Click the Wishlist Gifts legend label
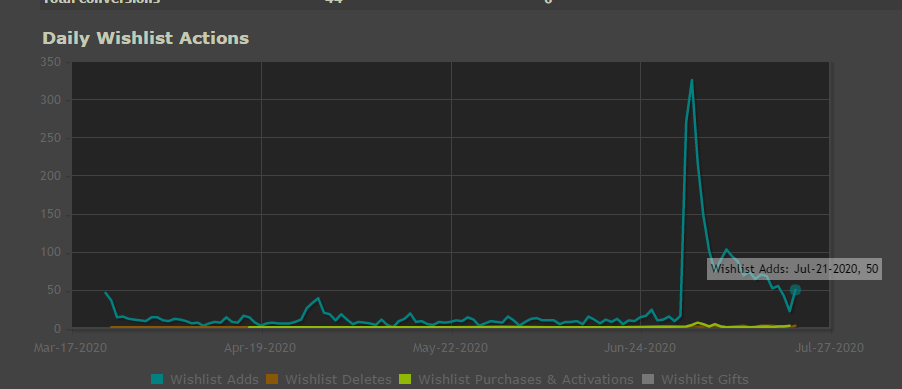The width and height of the screenshot is (902, 389). click(705, 380)
